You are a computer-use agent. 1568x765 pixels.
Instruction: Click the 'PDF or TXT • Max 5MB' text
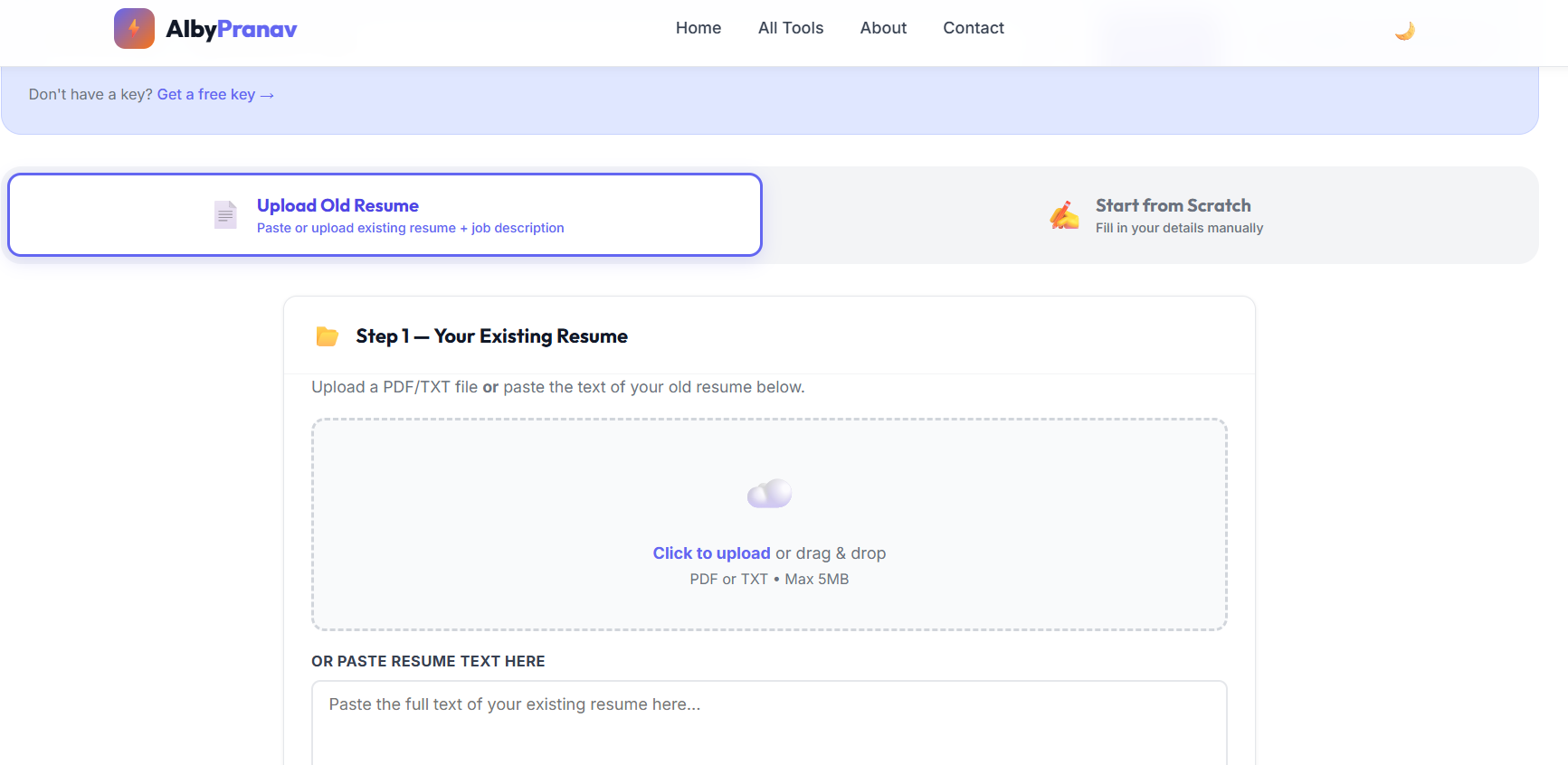[769, 579]
